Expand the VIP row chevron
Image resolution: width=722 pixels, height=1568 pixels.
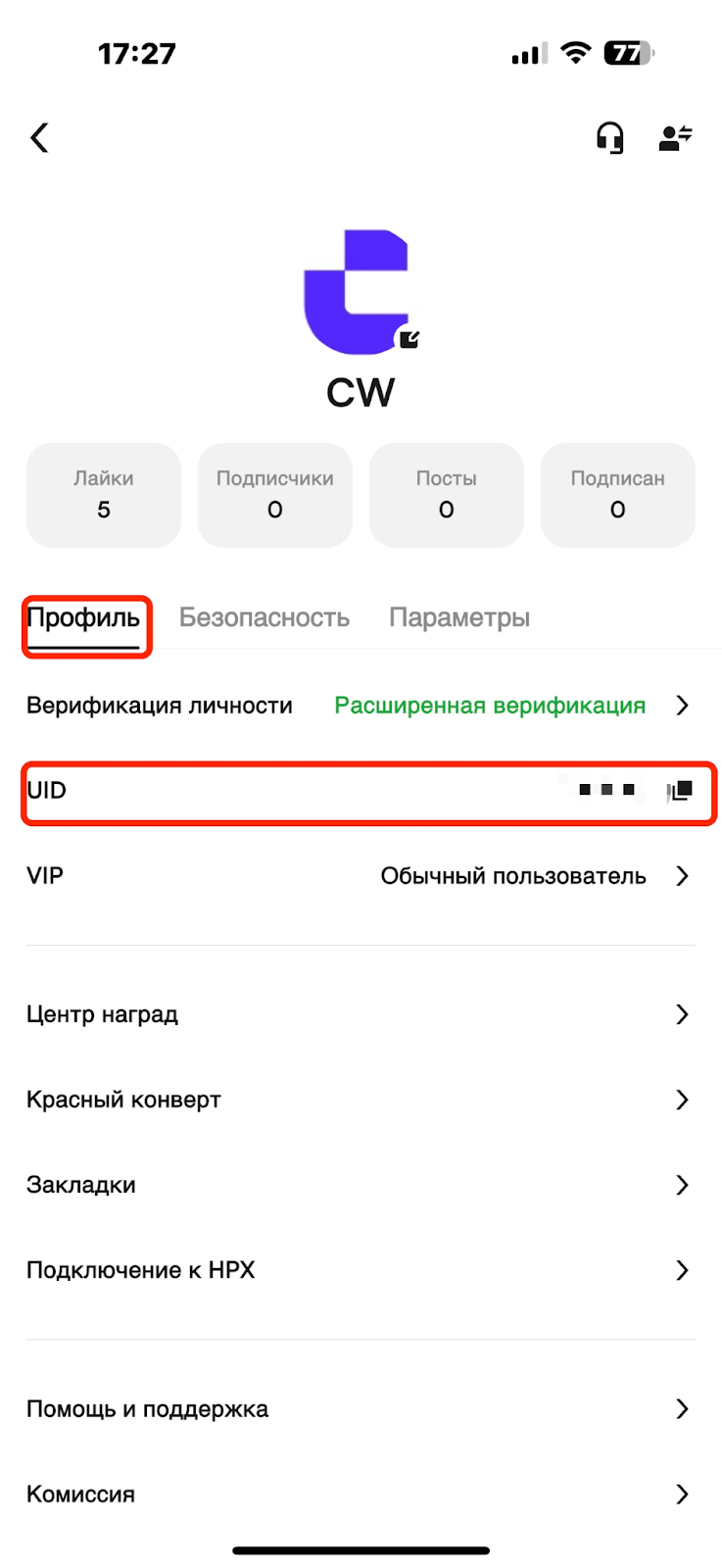pos(683,876)
